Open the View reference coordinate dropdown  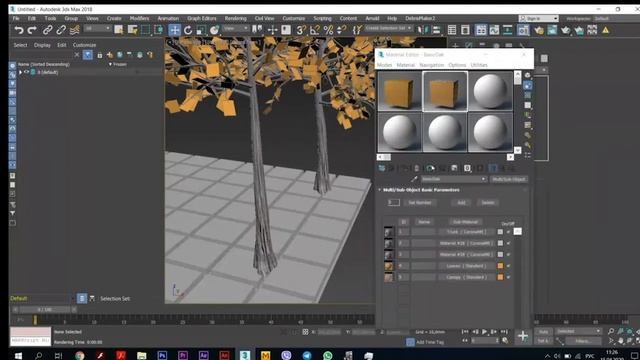pos(236,28)
